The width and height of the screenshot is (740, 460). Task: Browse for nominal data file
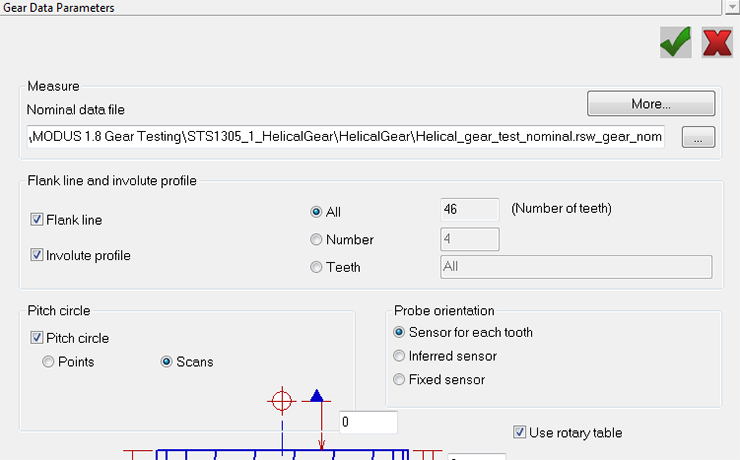pos(697,138)
